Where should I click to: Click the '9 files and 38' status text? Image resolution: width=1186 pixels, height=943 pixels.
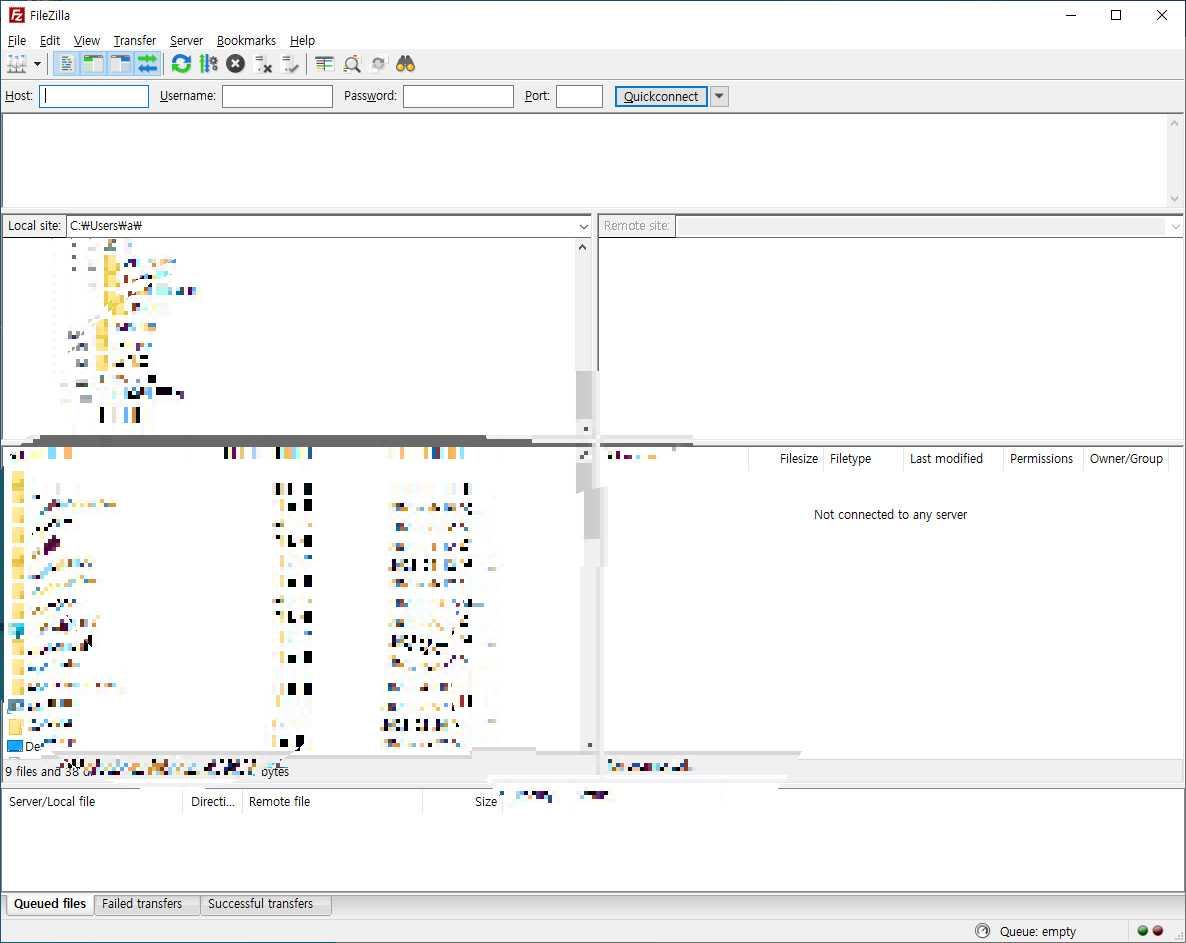pos(42,771)
